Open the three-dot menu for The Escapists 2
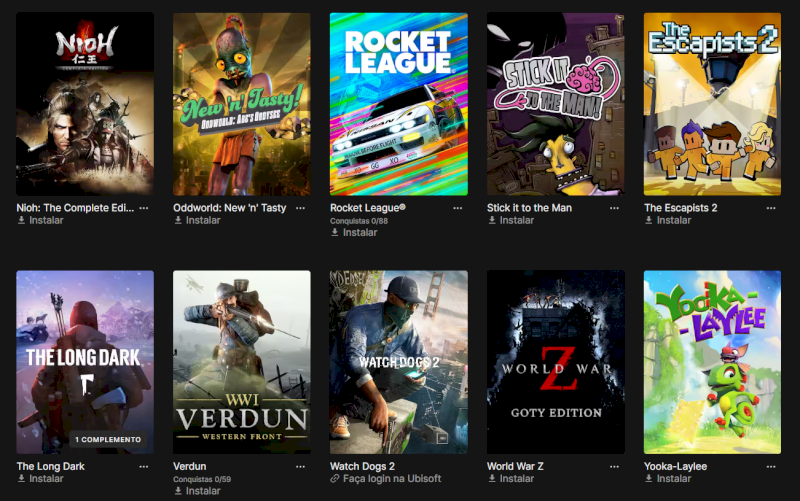 click(771, 208)
